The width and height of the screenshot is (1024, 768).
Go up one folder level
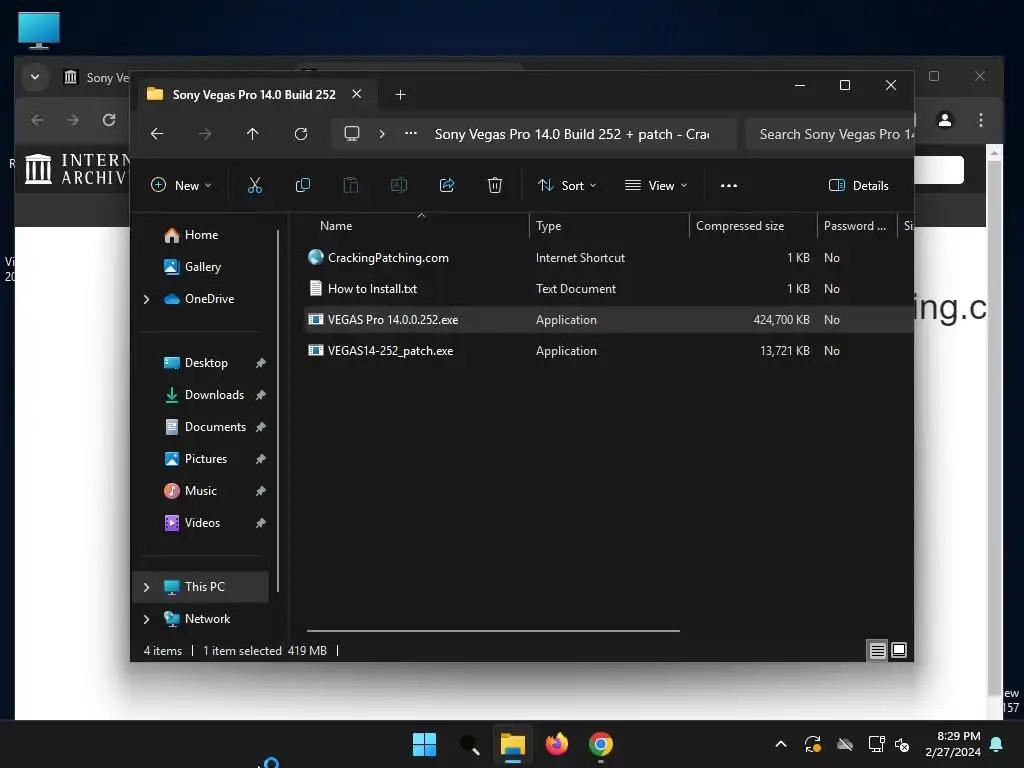point(252,134)
